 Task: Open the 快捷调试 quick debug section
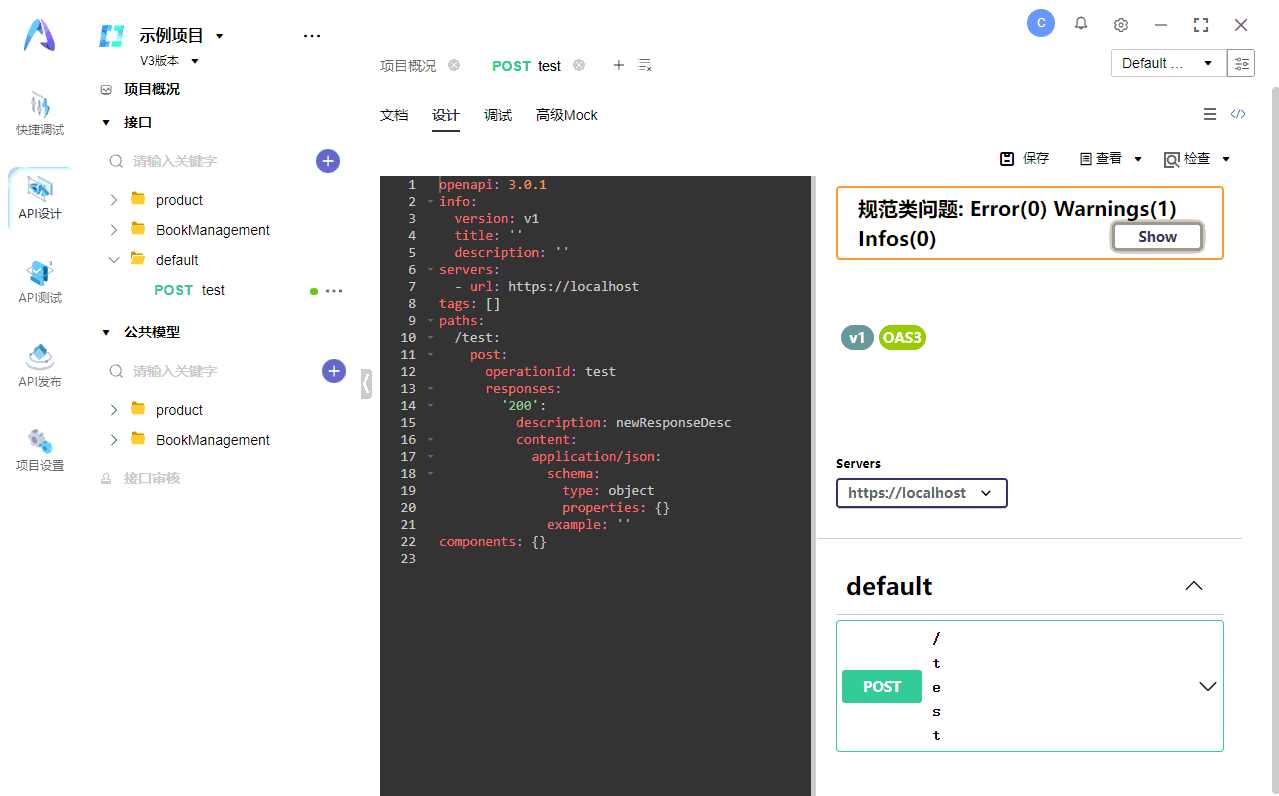click(40, 114)
